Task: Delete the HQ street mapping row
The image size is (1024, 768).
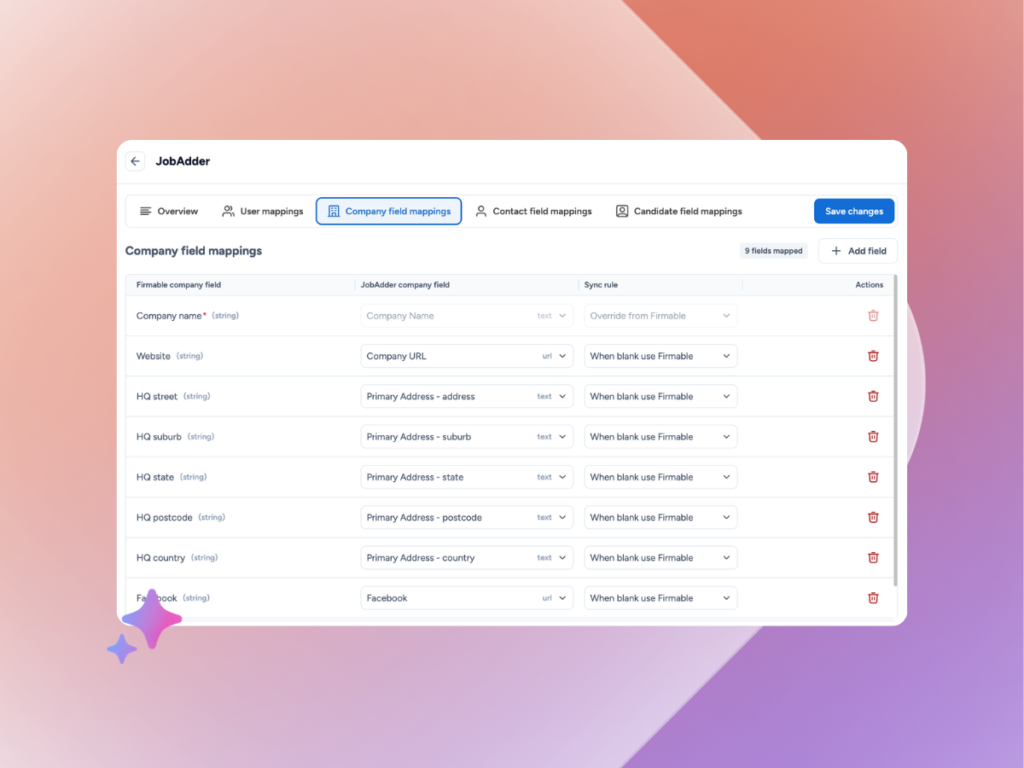Action: tap(873, 396)
